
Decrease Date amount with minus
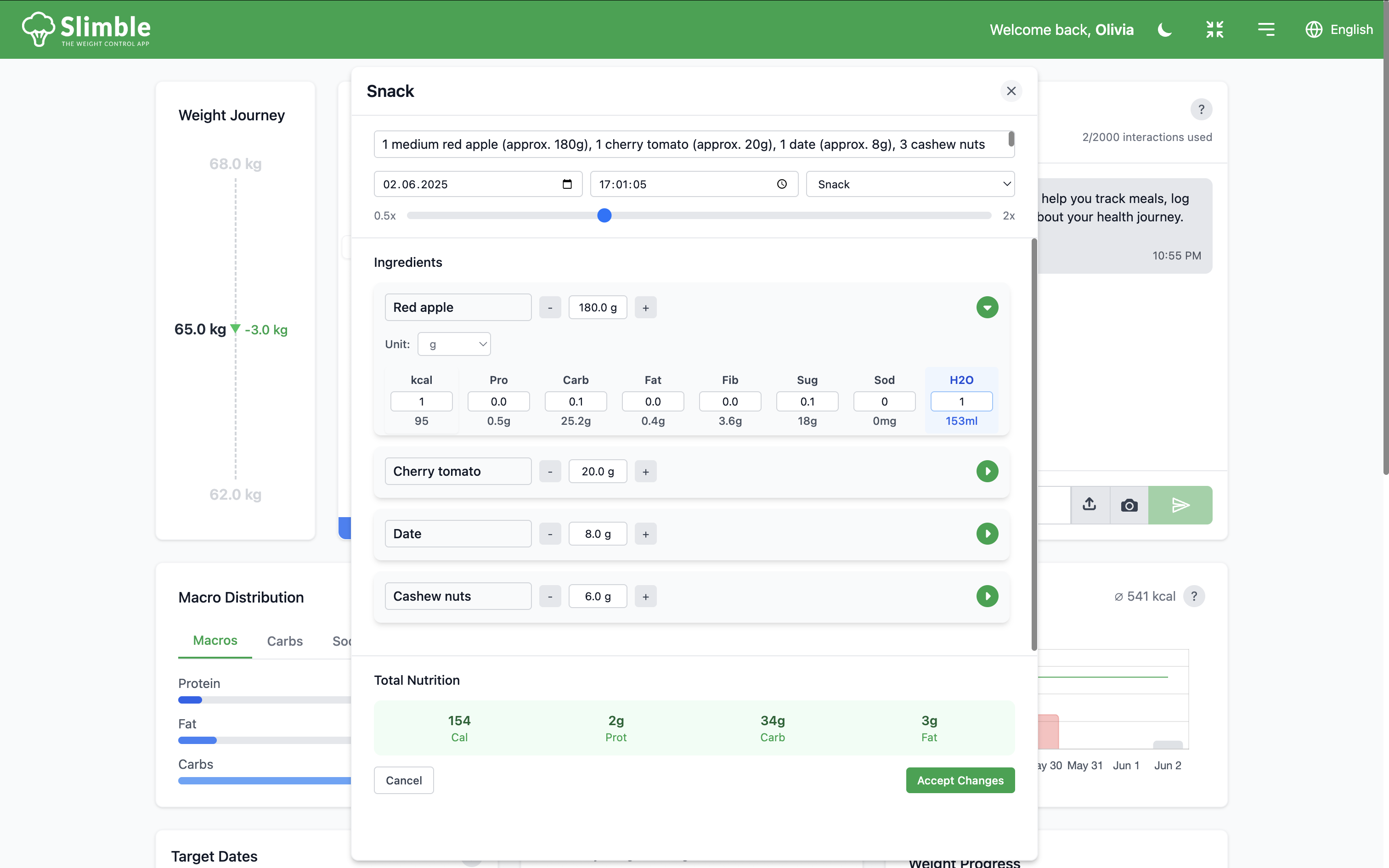click(550, 534)
